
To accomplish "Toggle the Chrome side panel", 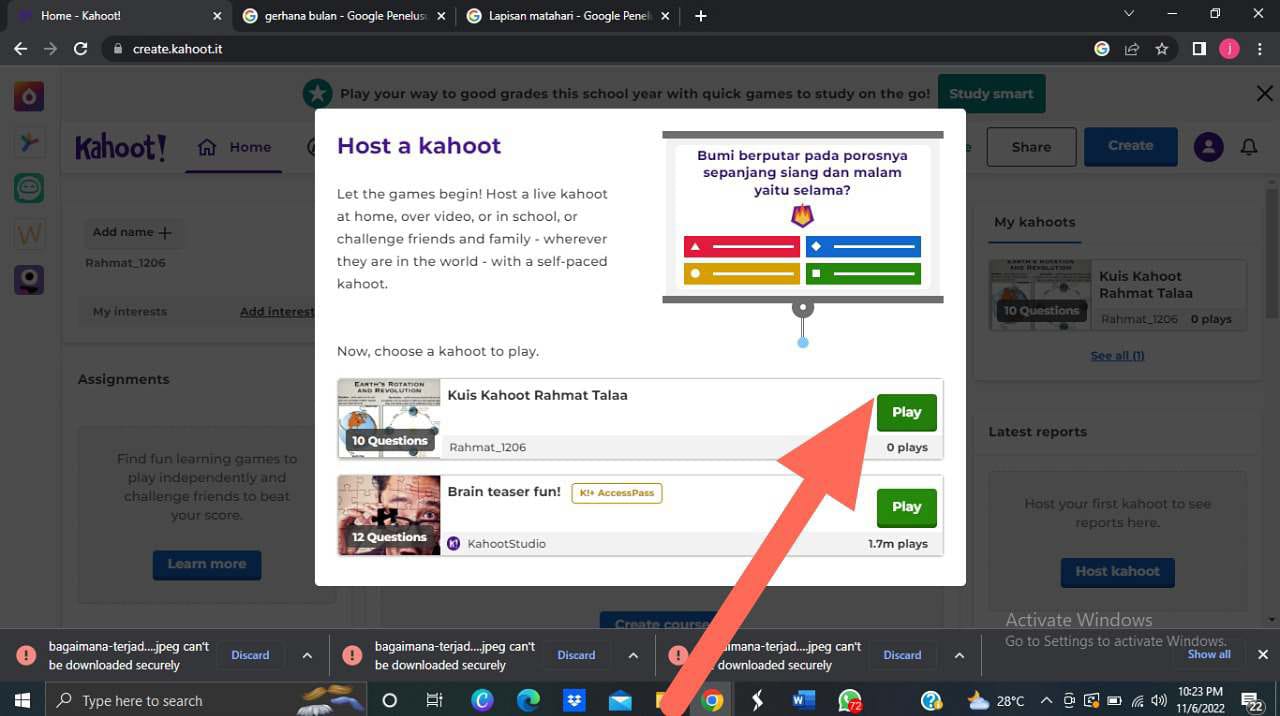I will pyautogui.click(x=1199, y=48).
